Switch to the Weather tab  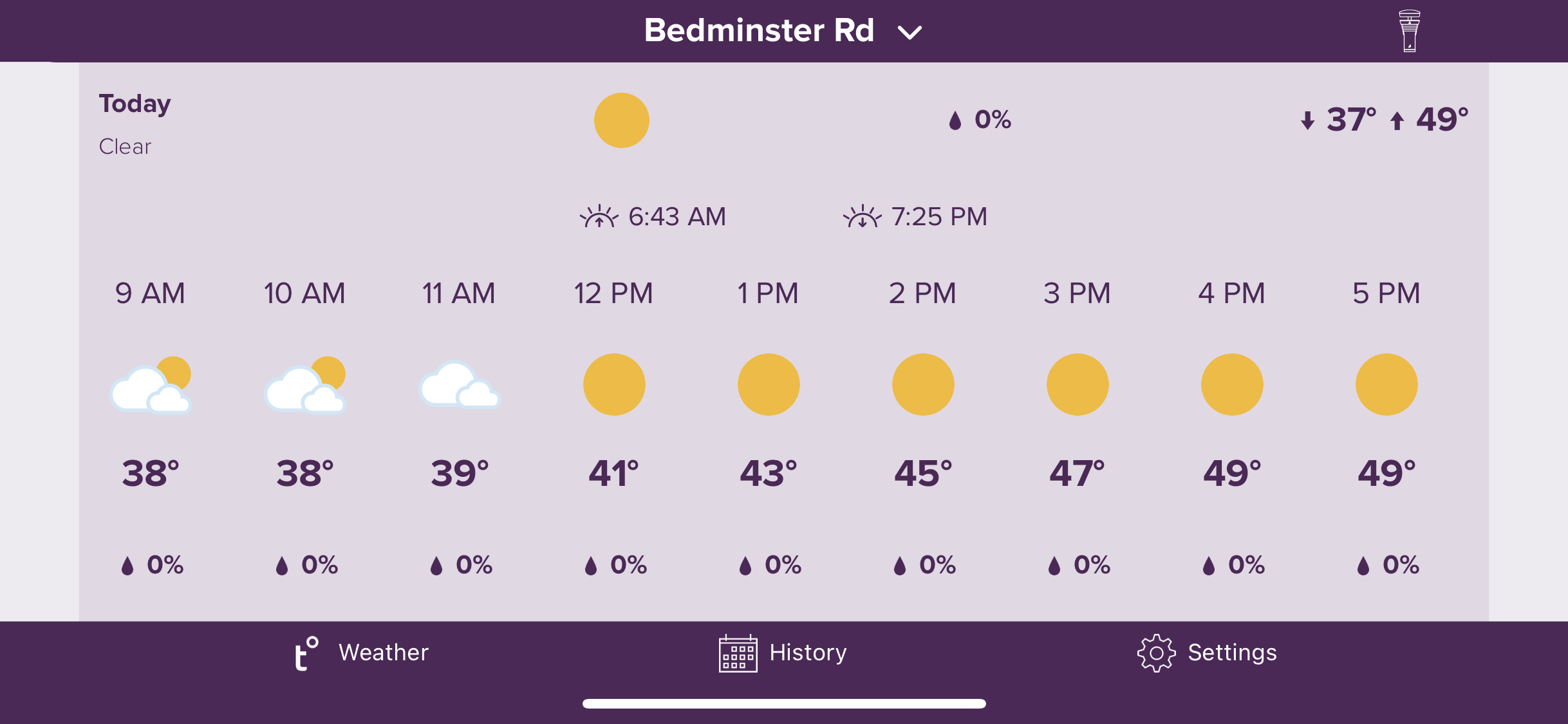361,653
